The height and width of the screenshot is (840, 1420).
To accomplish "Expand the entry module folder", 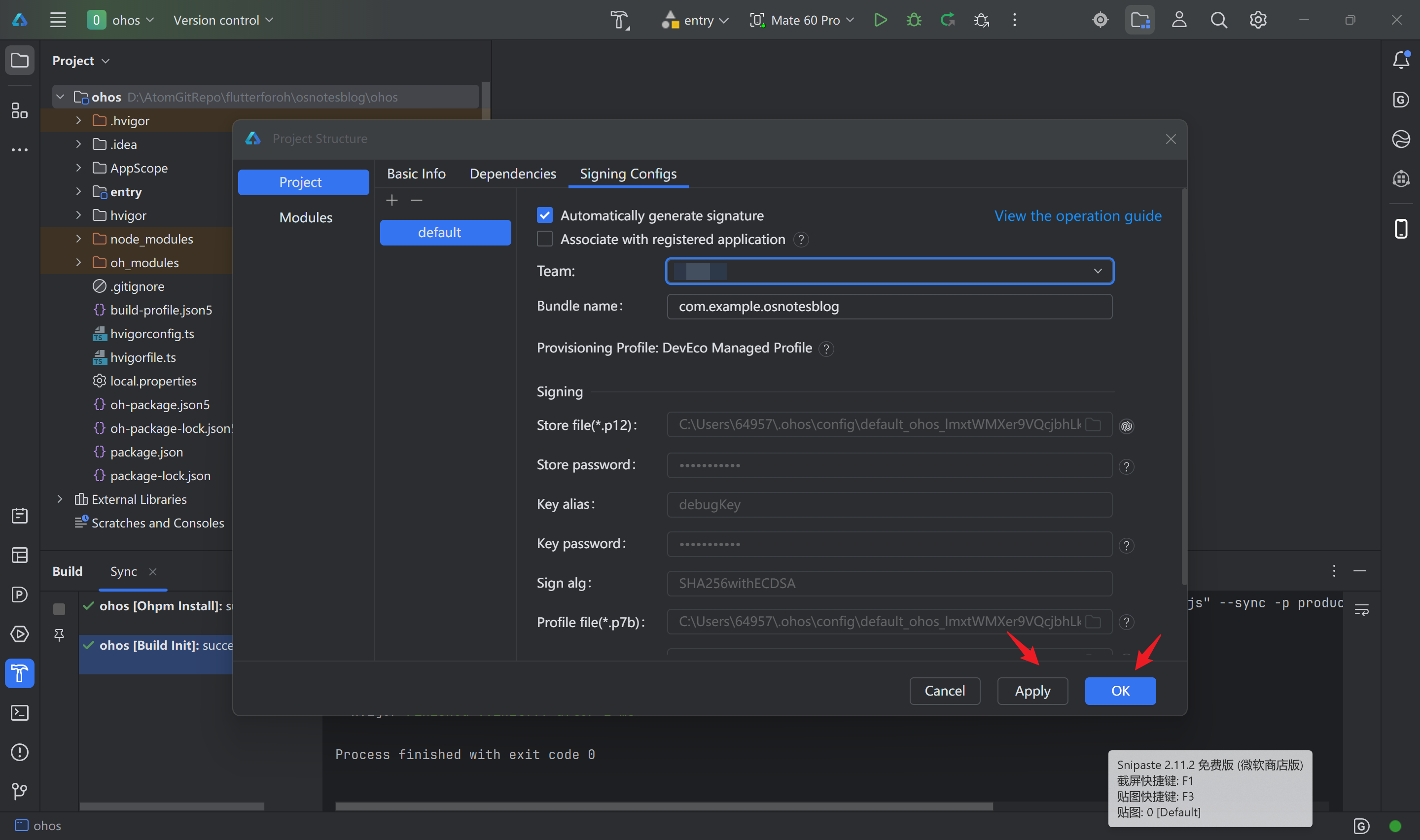I will click(78, 191).
